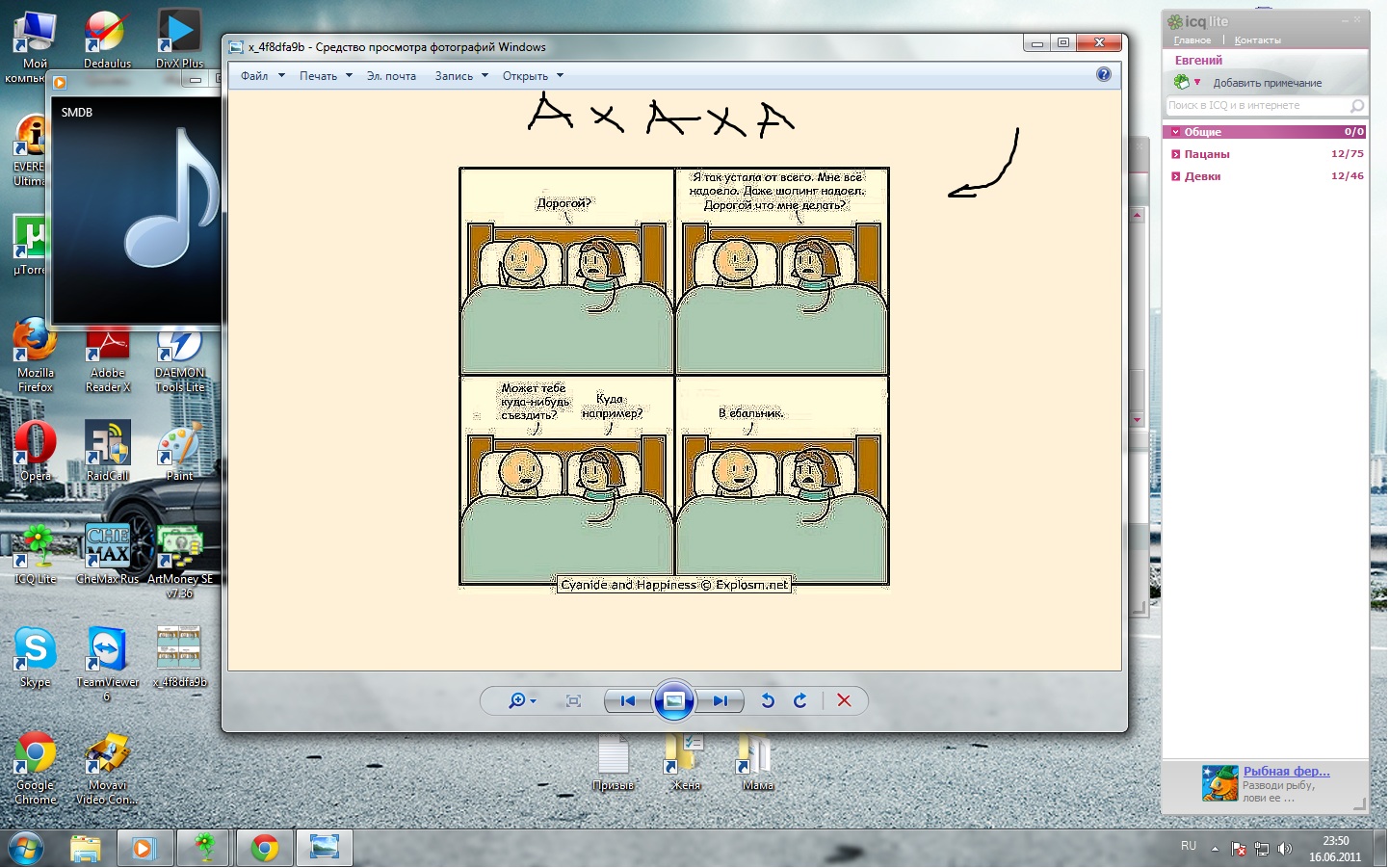Click the user name Евгений in ICQ

(1198, 60)
